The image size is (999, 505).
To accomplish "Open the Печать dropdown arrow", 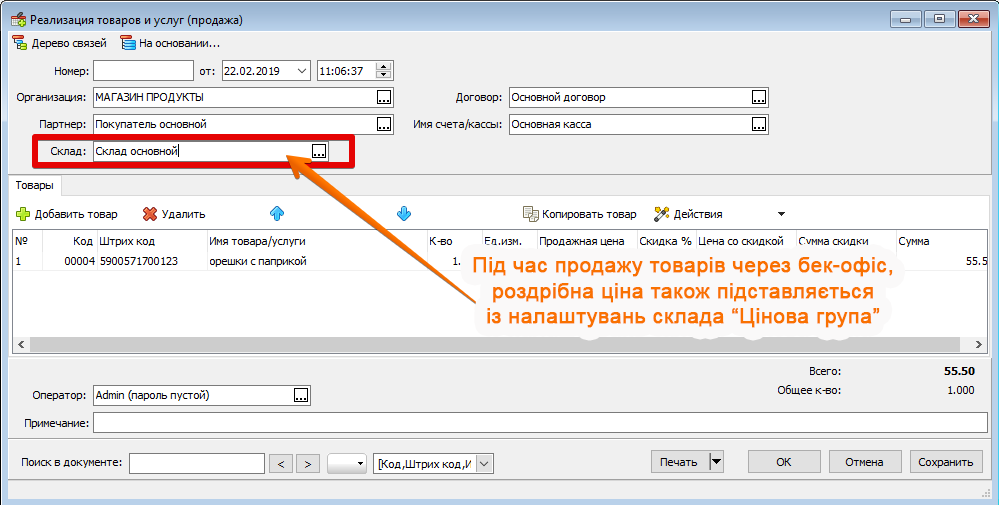I will coord(716,462).
